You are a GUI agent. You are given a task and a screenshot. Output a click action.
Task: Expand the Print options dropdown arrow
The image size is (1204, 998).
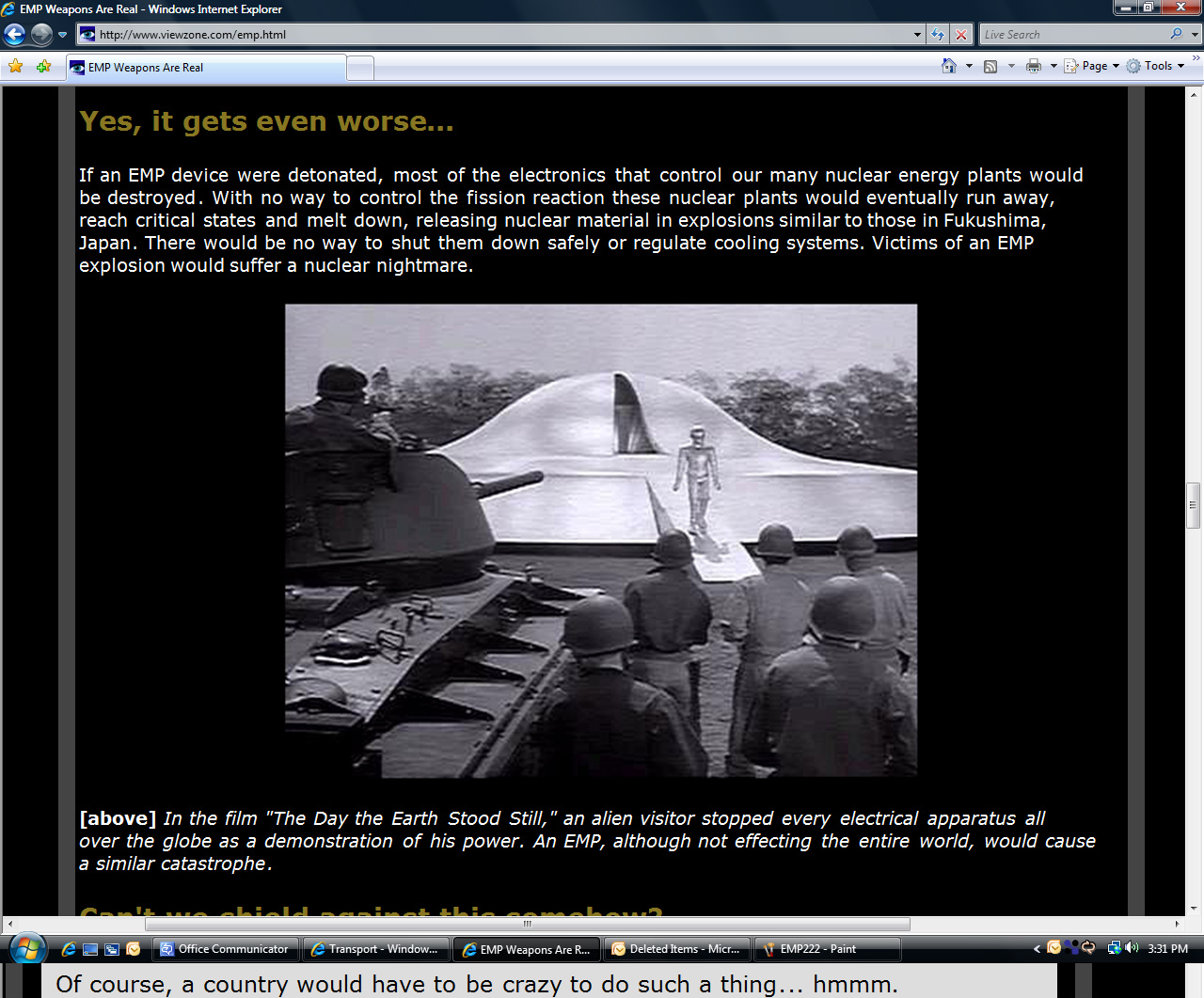[x=1053, y=66]
